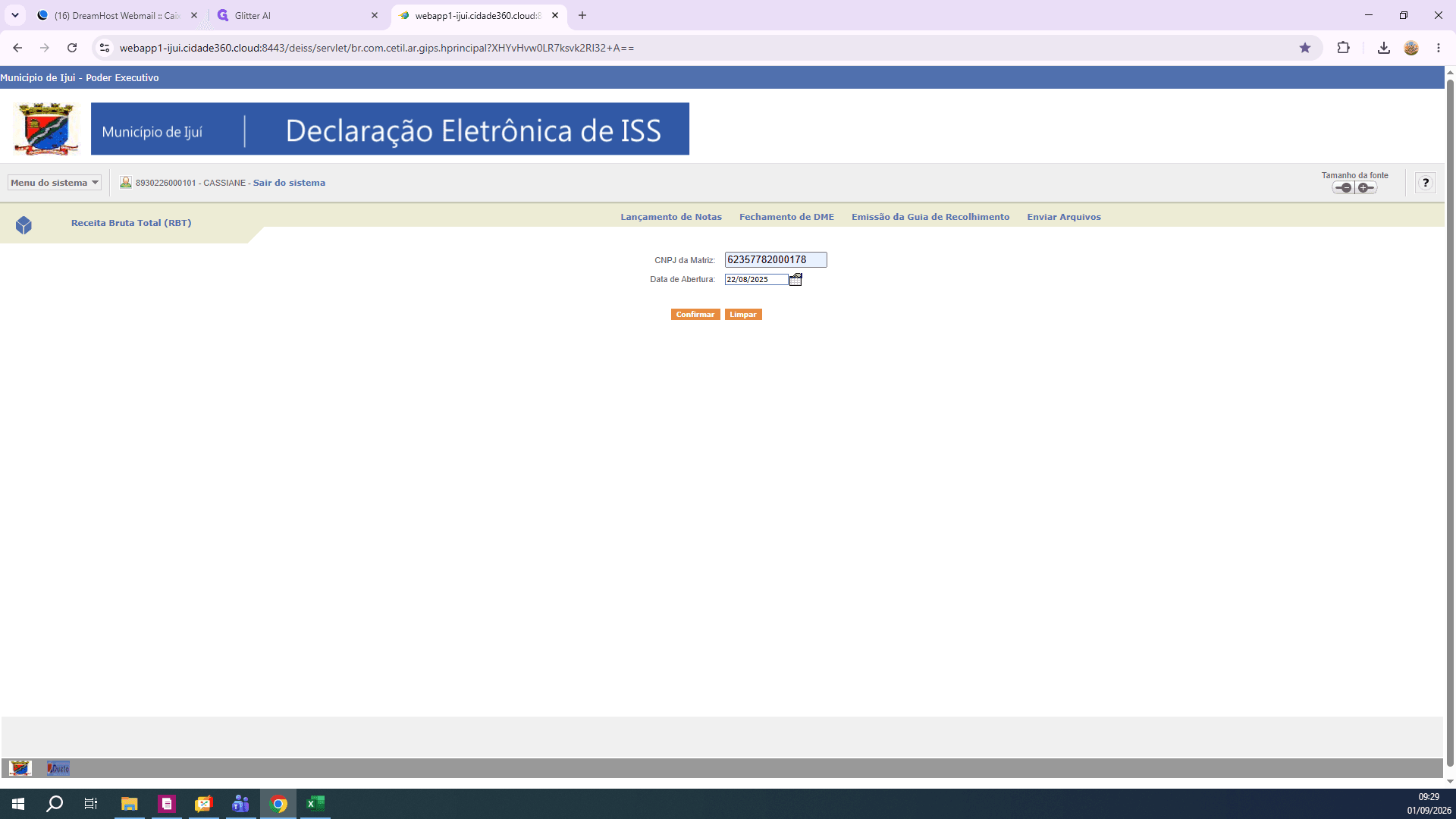
Task: Open the help question mark button
Action: click(1426, 183)
